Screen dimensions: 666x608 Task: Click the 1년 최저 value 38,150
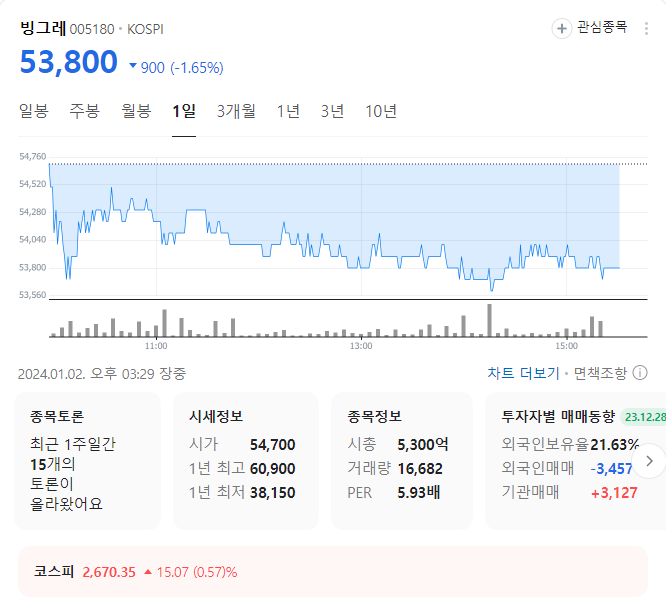272,493
